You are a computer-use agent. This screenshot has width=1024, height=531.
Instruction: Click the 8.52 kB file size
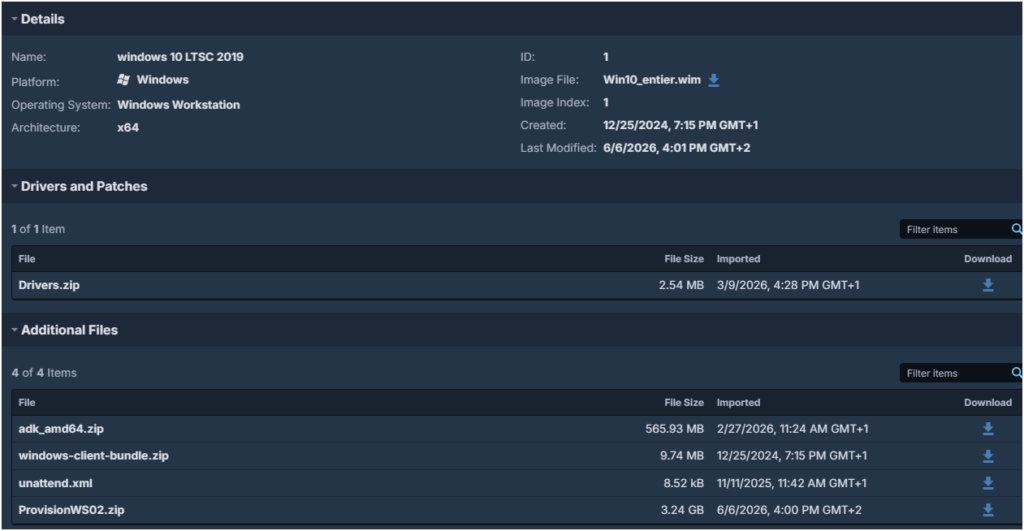coord(684,483)
